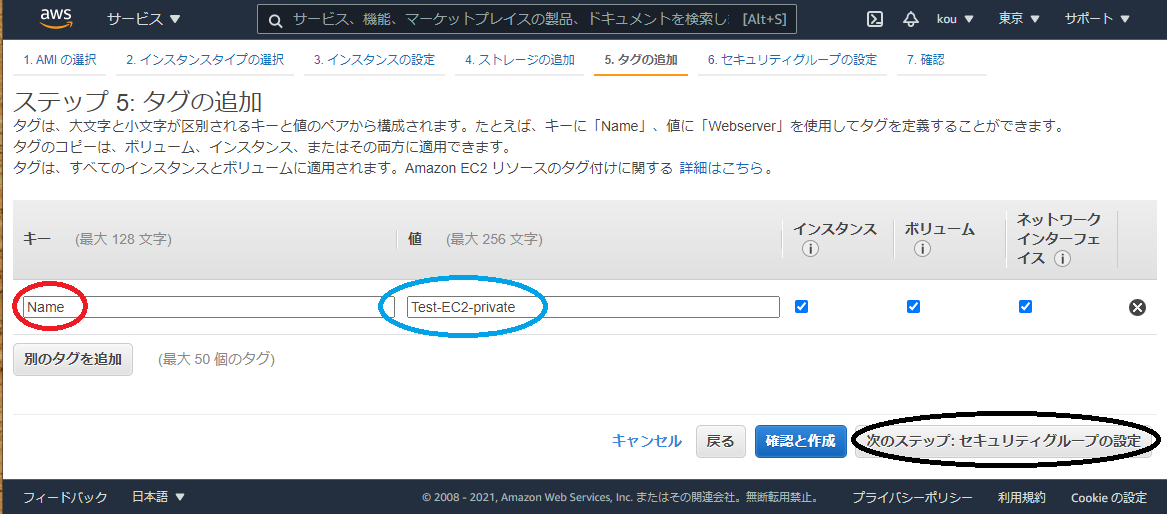
Task: Select the 5. タグの追加 tab
Action: pyautogui.click(x=641, y=60)
